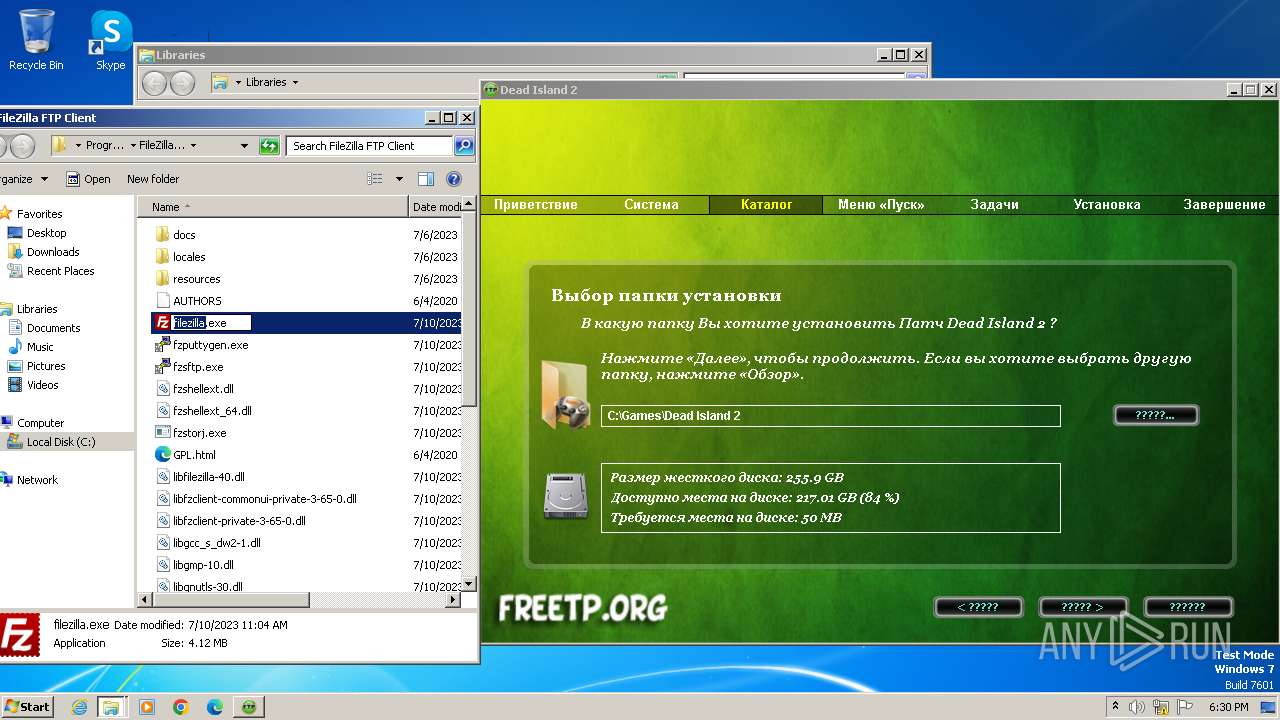This screenshot has width=1280, height=720.
Task: Click the installer back button
Action: [x=978, y=607]
